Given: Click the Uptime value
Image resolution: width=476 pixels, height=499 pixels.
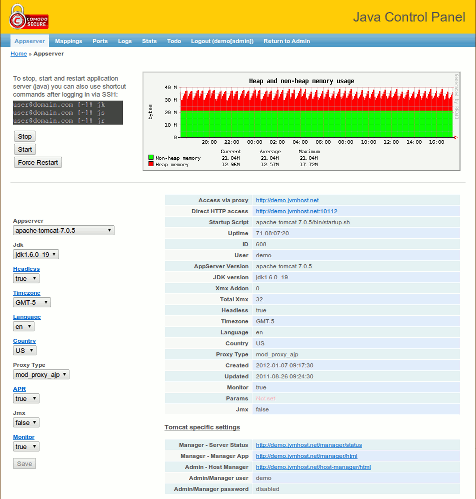Looking at the screenshot, I should (x=272, y=233).
